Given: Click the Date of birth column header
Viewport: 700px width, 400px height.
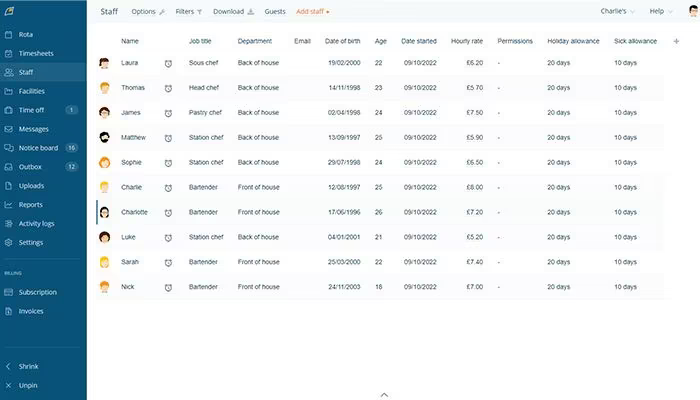Looking at the screenshot, I should point(342,41).
